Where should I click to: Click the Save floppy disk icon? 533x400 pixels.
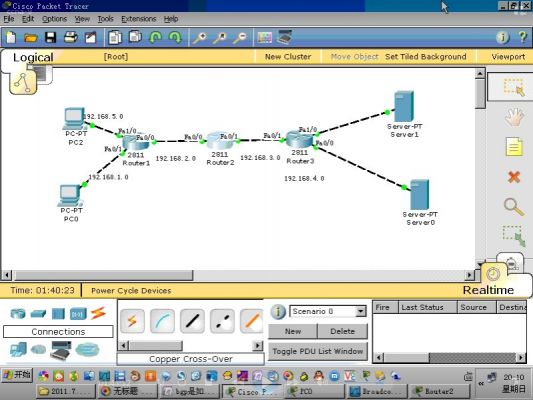(51, 37)
